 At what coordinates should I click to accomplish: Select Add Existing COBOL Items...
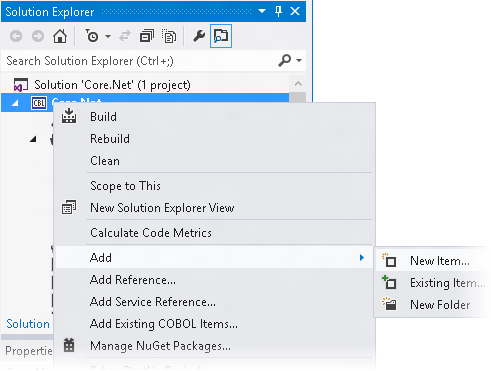coord(214,324)
